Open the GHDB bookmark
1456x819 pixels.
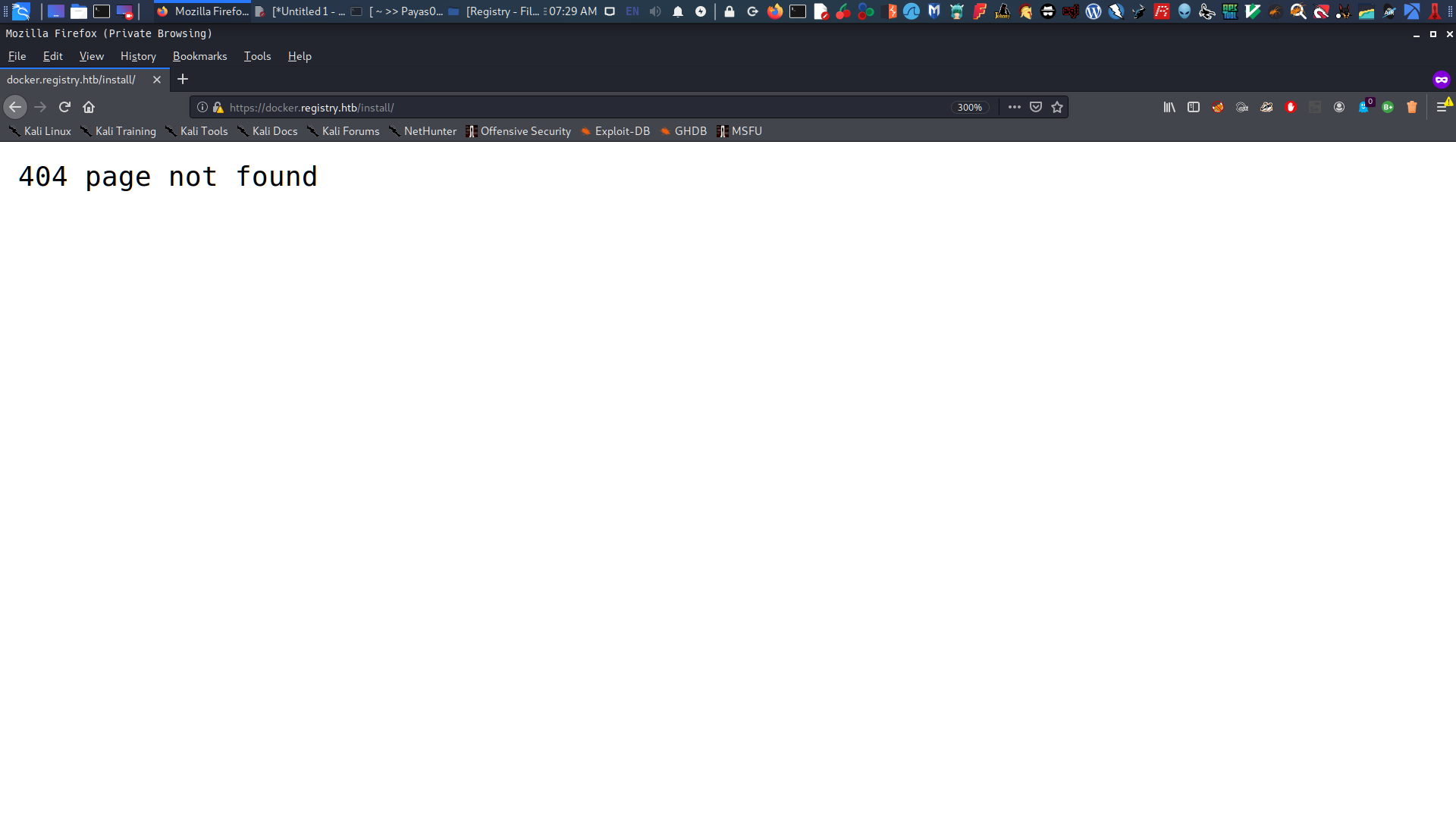point(682,131)
